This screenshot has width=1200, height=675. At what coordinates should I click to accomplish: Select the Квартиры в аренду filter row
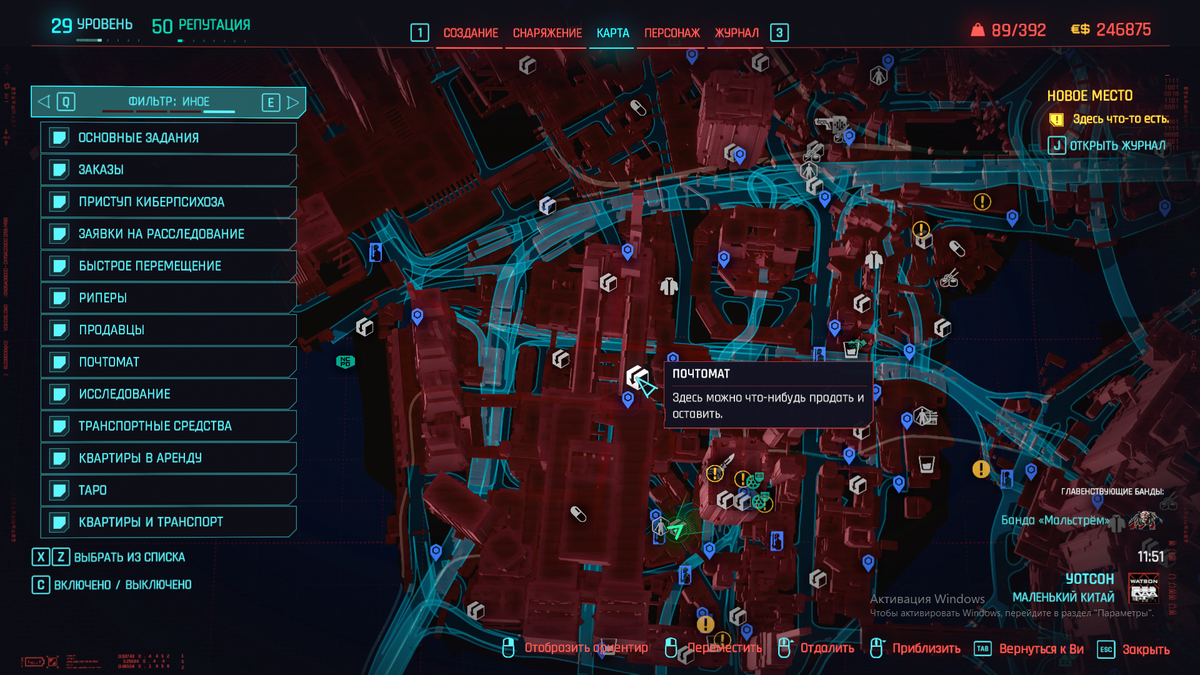point(169,458)
